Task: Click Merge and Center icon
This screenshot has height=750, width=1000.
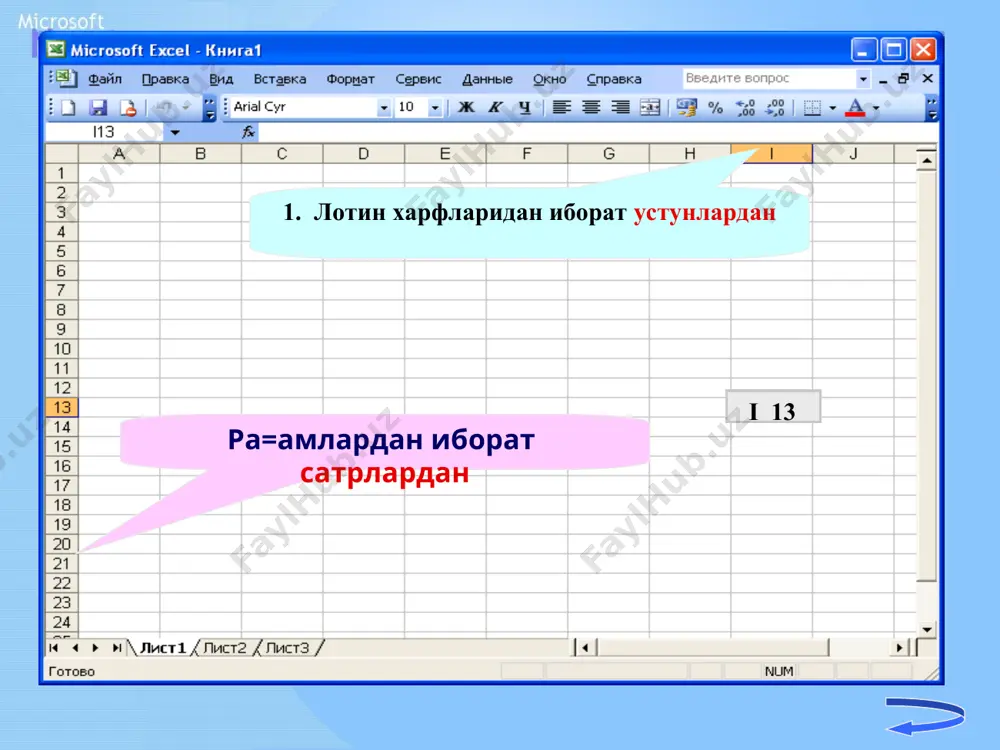Action: tap(650, 107)
